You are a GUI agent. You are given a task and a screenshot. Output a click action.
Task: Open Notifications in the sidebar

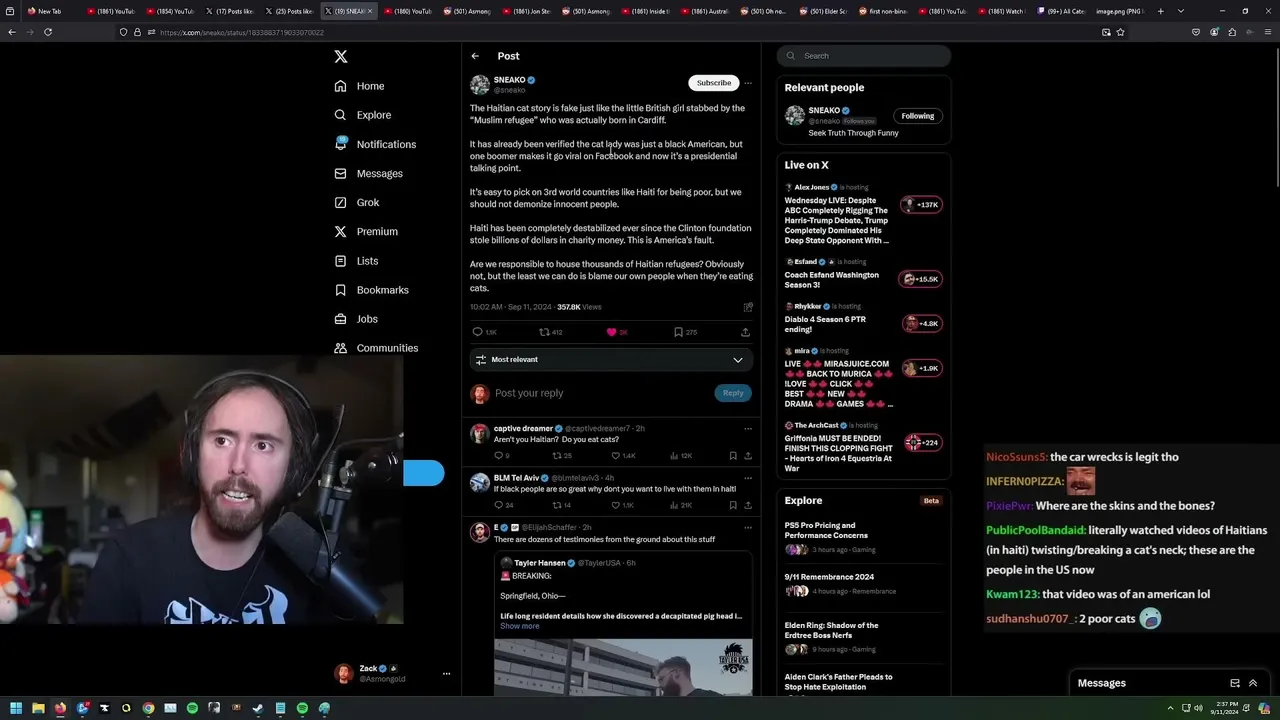click(x=375, y=144)
